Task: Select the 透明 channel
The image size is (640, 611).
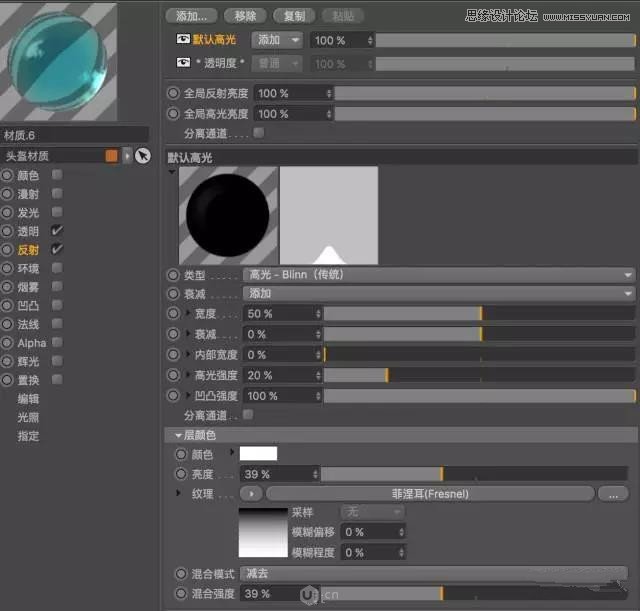Action: click(x=28, y=231)
